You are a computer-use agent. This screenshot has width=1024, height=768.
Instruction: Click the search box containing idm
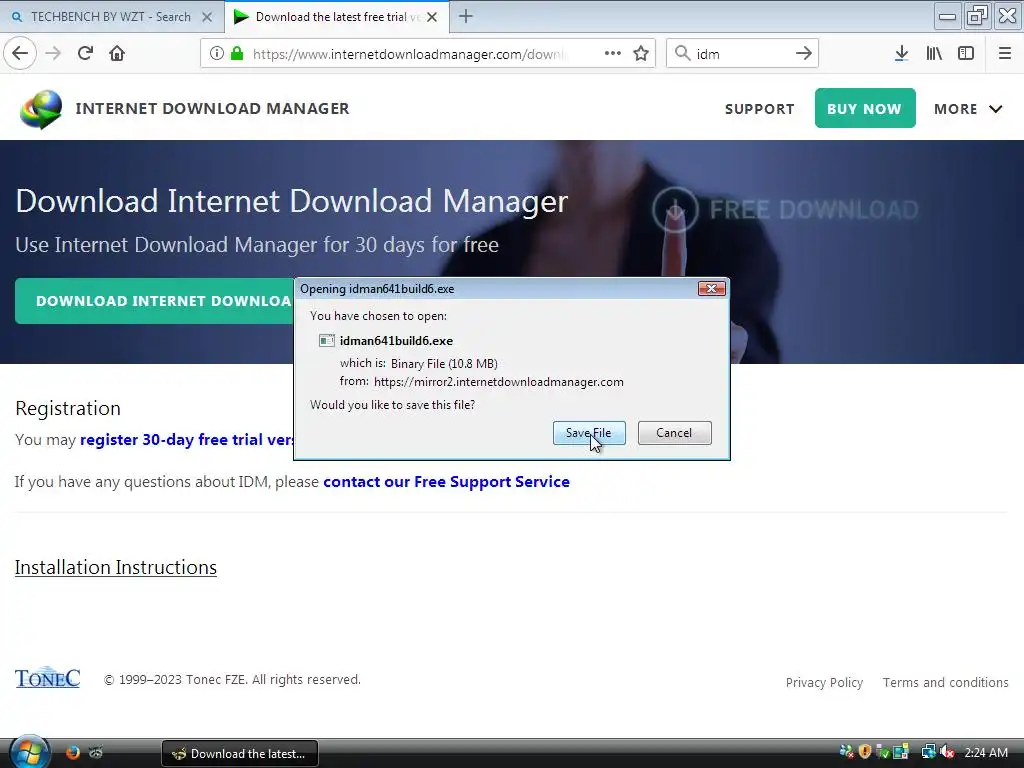(742, 54)
